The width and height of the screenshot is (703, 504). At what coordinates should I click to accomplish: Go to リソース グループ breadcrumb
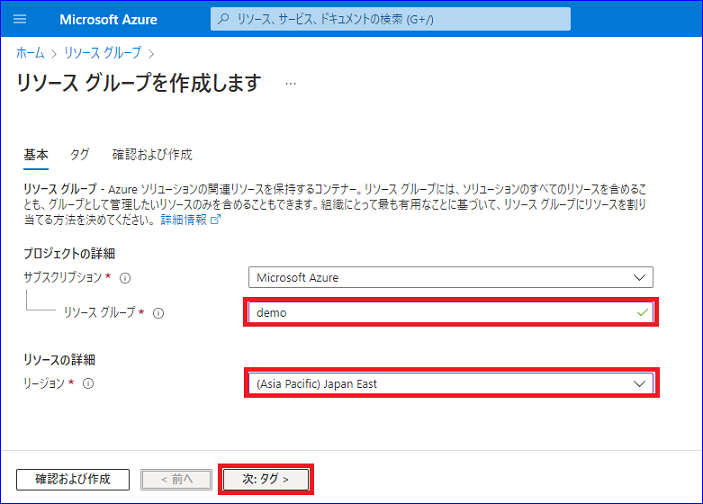point(103,53)
